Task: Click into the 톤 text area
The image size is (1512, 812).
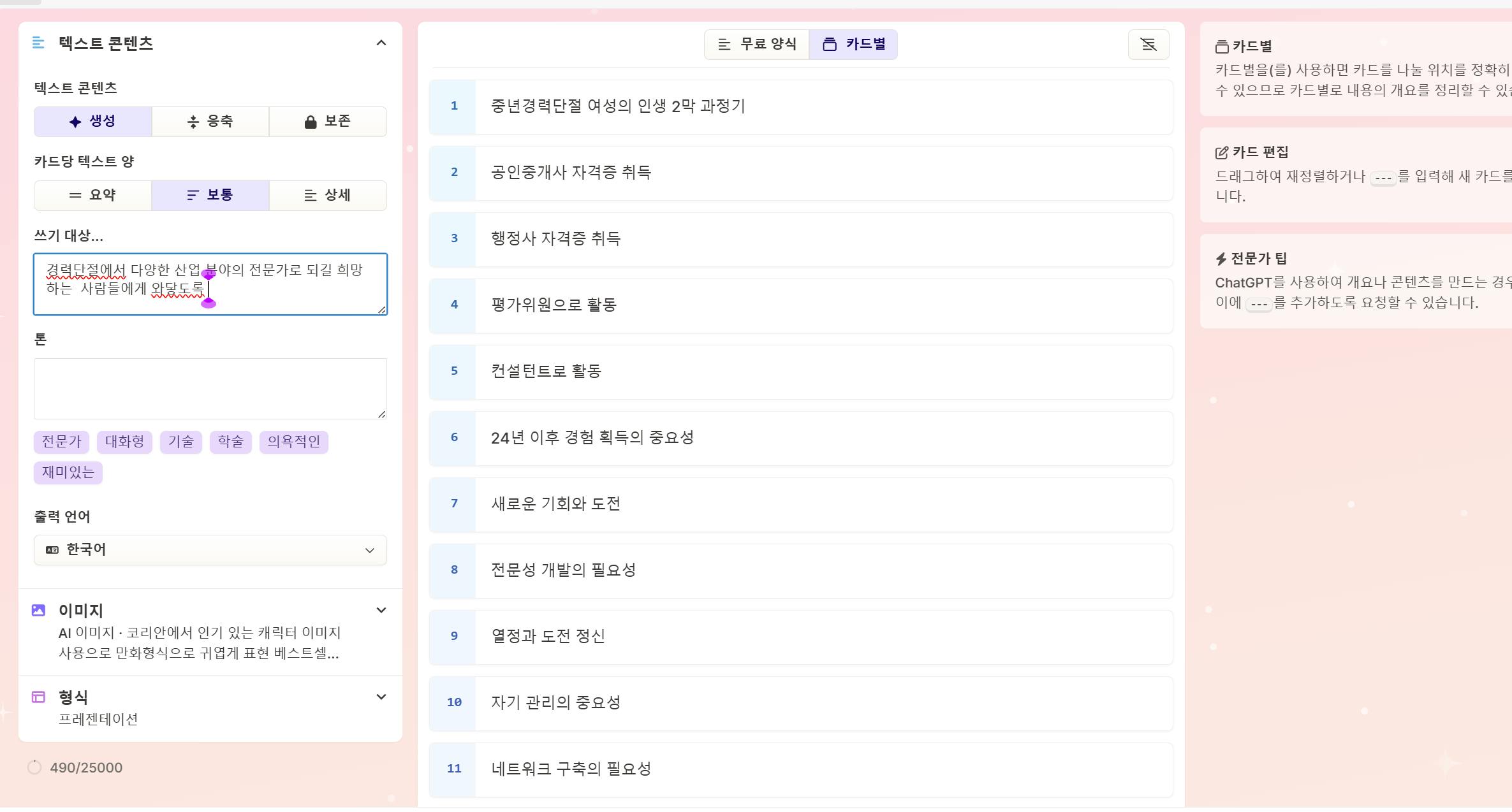Action: (x=210, y=388)
